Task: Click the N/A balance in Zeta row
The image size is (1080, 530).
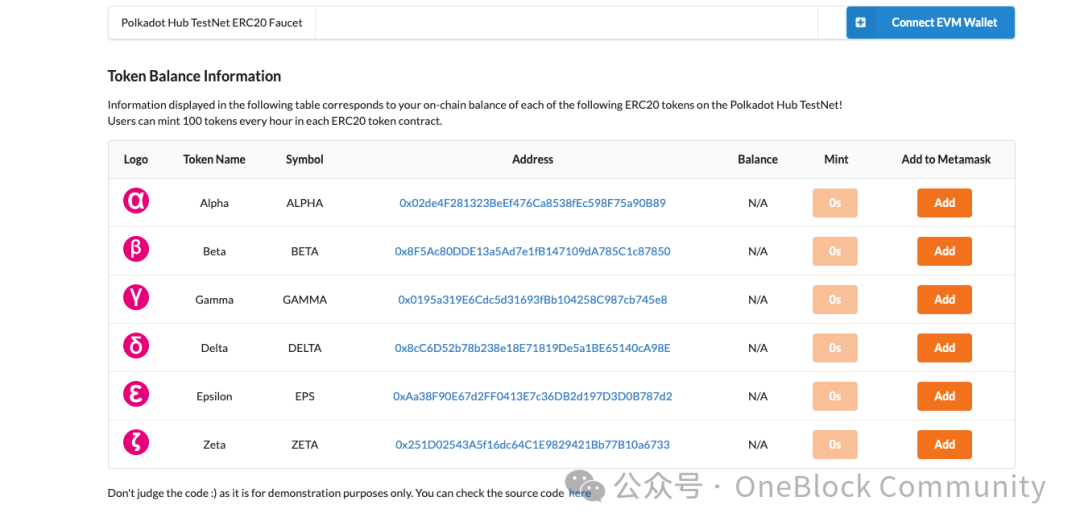Action: (758, 445)
